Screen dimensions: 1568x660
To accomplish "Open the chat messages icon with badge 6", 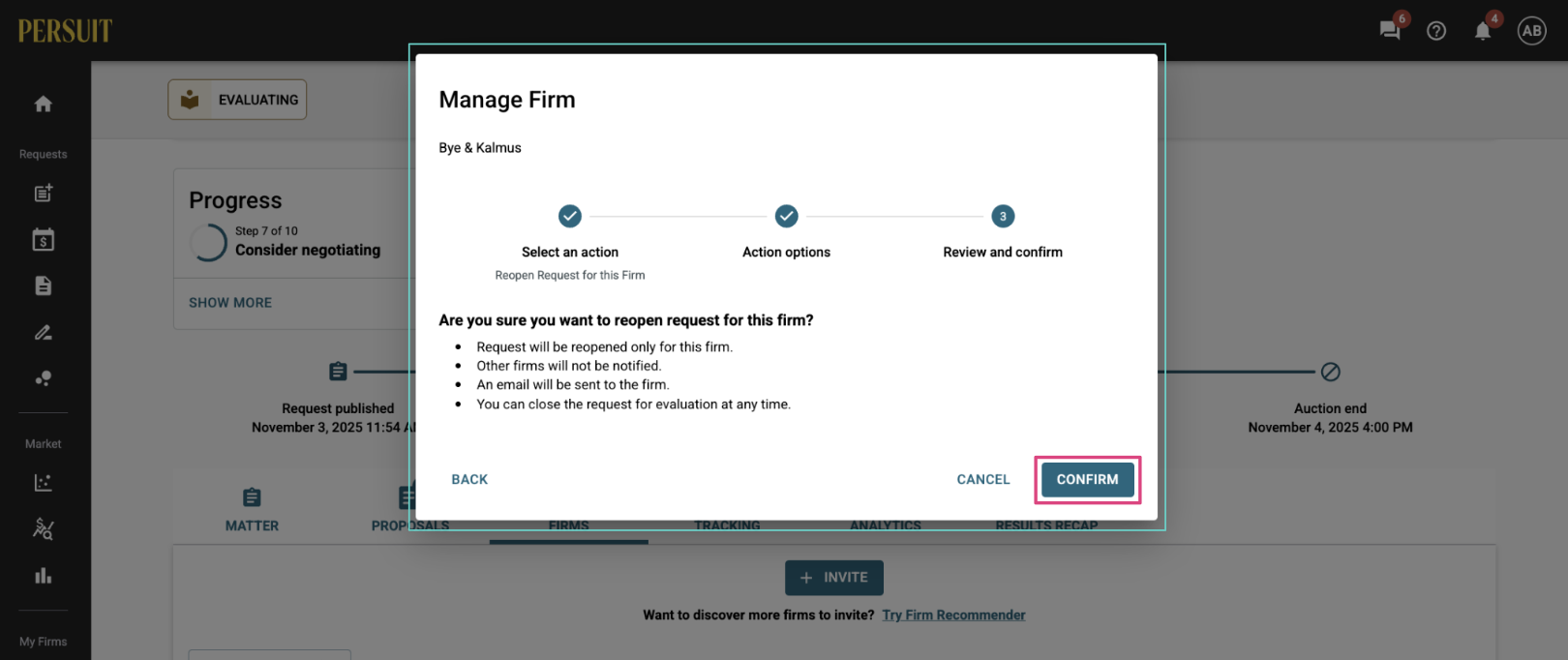I will [1391, 30].
